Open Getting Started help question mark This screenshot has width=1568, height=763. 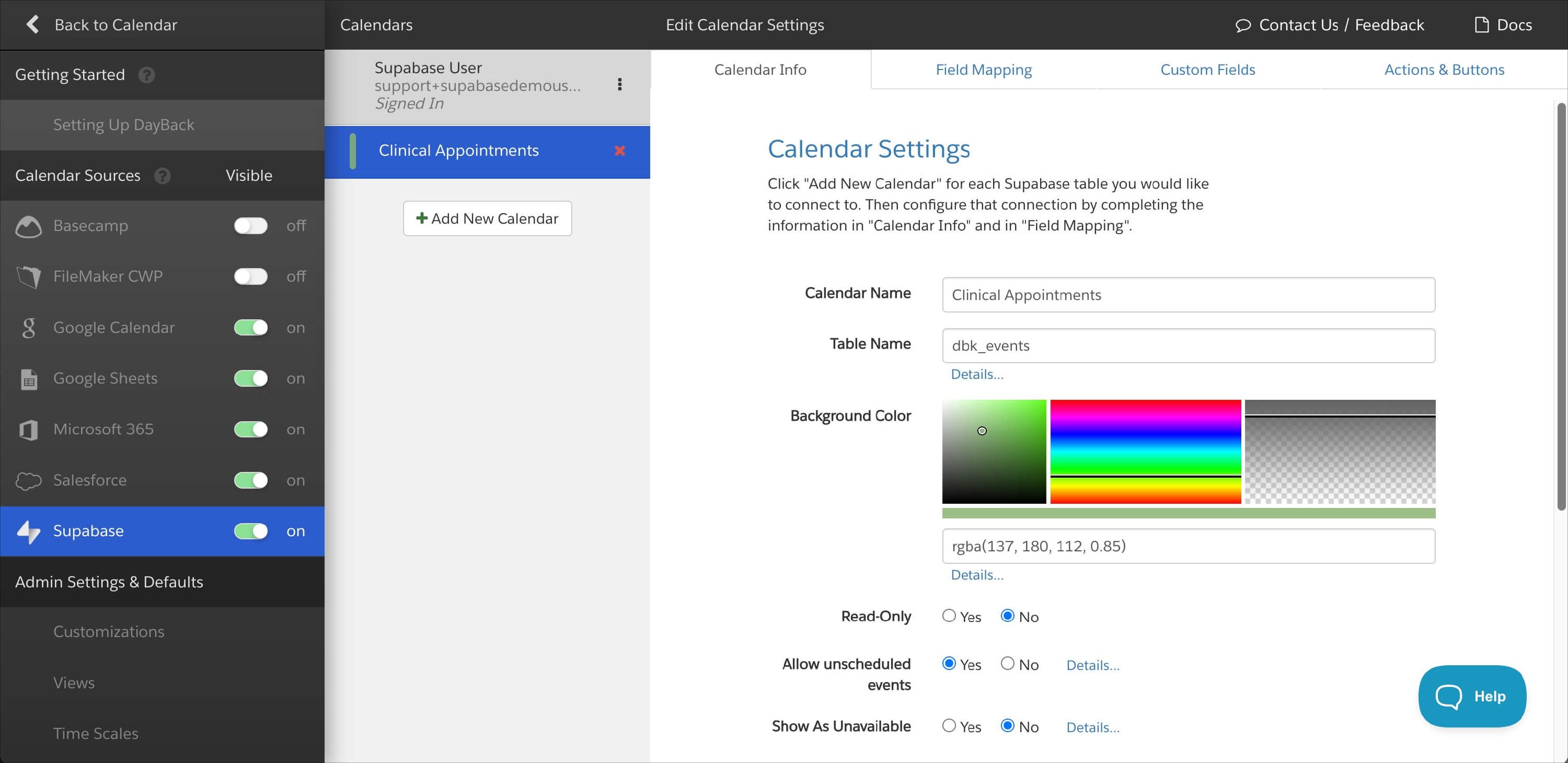click(147, 75)
